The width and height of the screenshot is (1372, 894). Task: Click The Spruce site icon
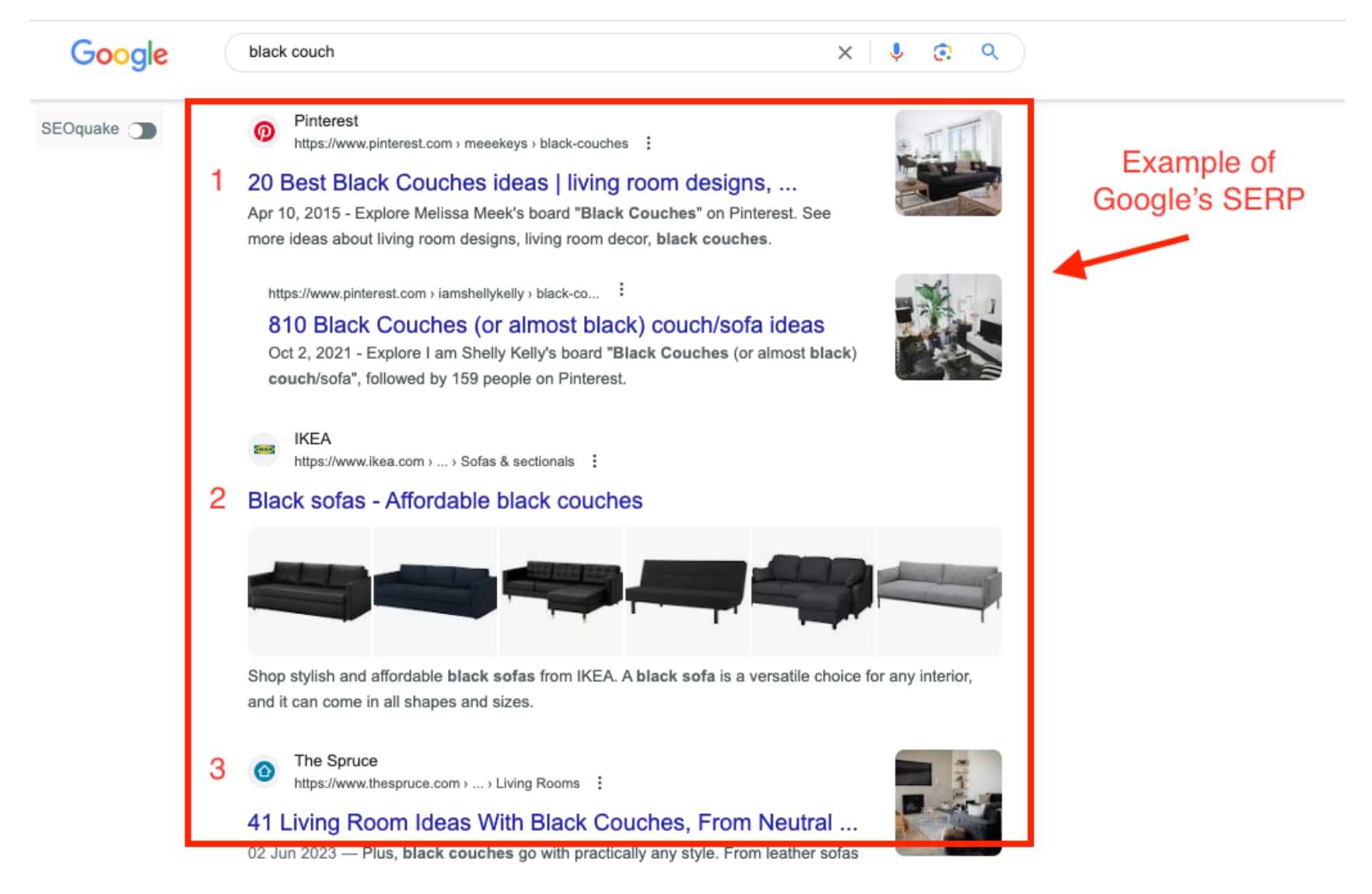pyautogui.click(x=264, y=771)
